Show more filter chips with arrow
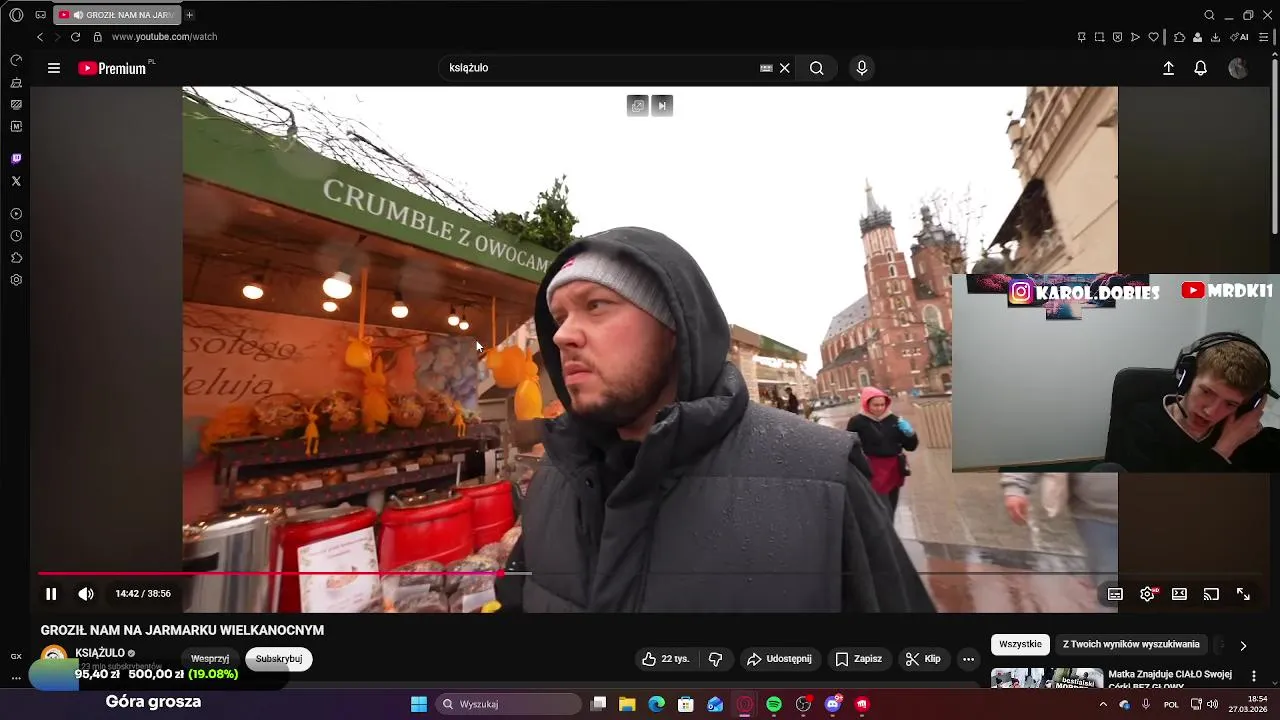This screenshot has height=720, width=1280. coord(1243,646)
